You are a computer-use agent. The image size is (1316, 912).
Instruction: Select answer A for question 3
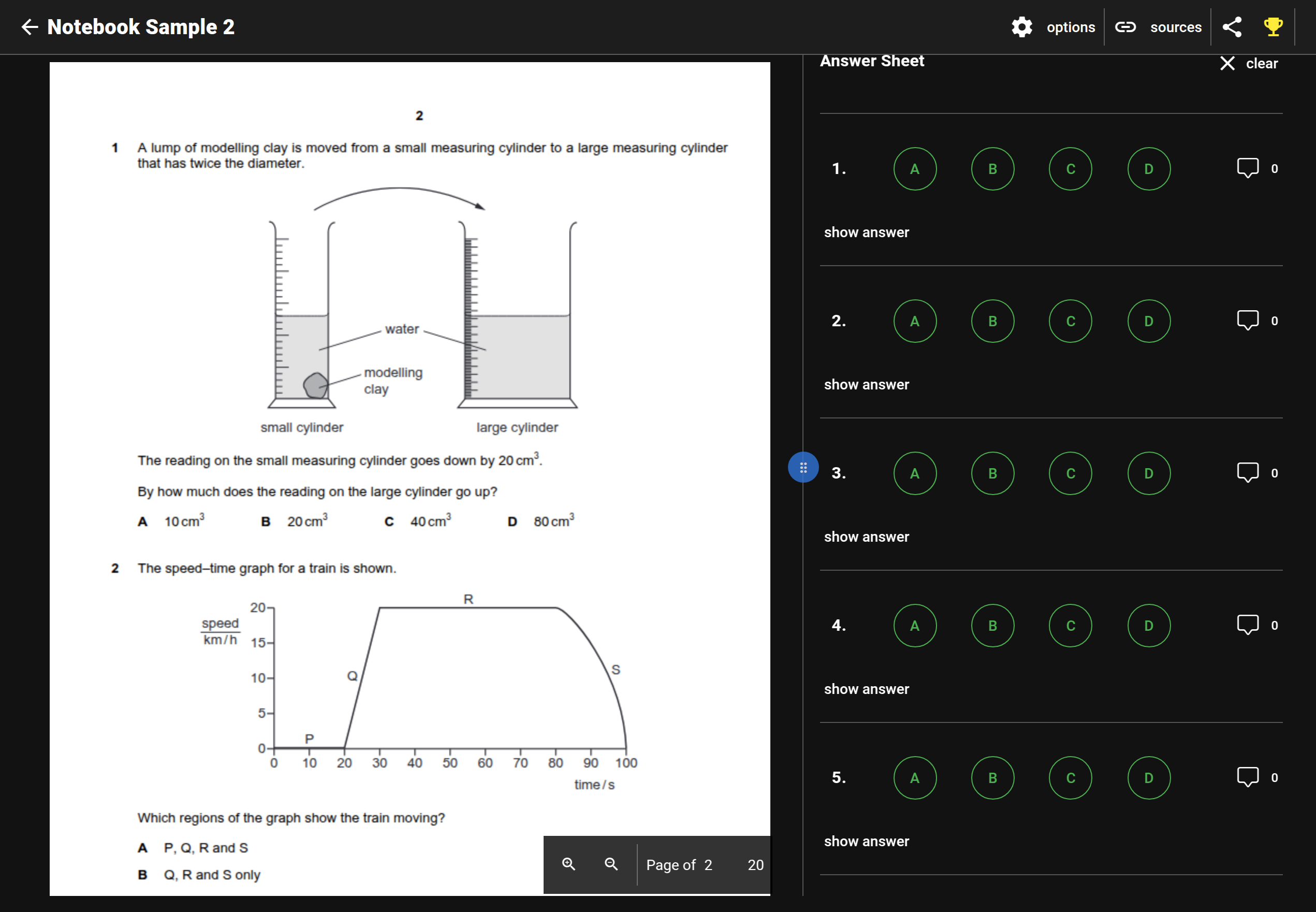pyautogui.click(x=914, y=473)
